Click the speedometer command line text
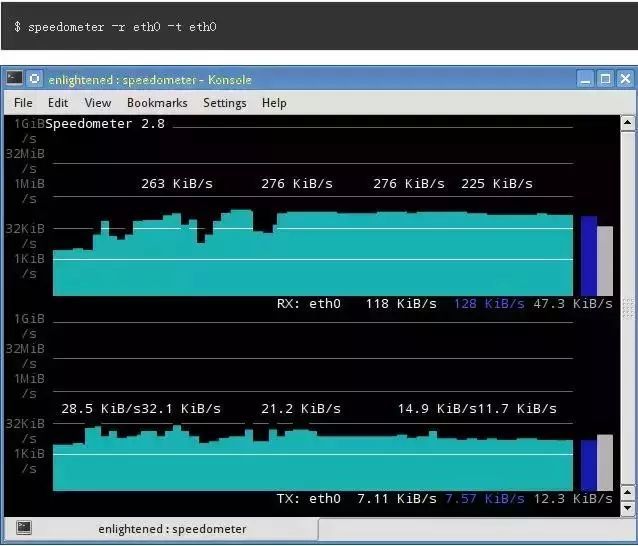638x546 pixels. (x=115, y=27)
